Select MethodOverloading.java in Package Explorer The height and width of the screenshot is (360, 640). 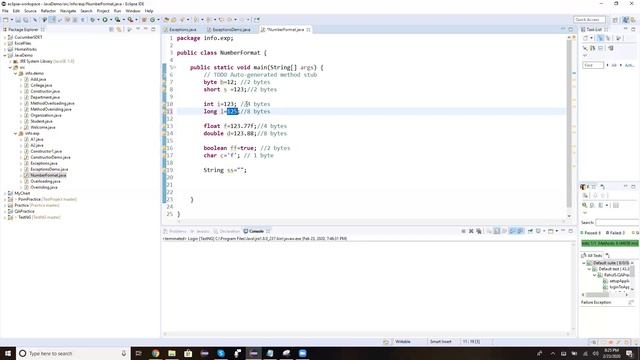pyautogui.click(x=52, y=103)
